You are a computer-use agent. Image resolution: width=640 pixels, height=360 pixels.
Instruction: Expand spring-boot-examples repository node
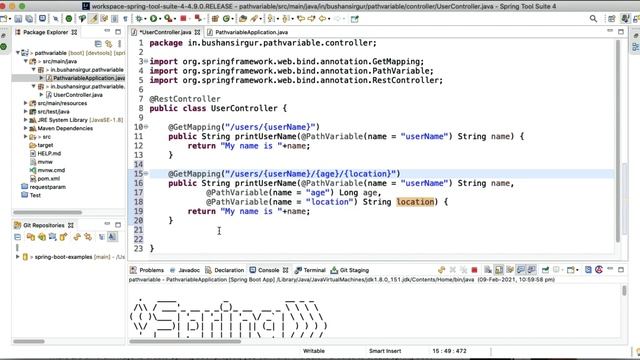(x=18, y=257)
